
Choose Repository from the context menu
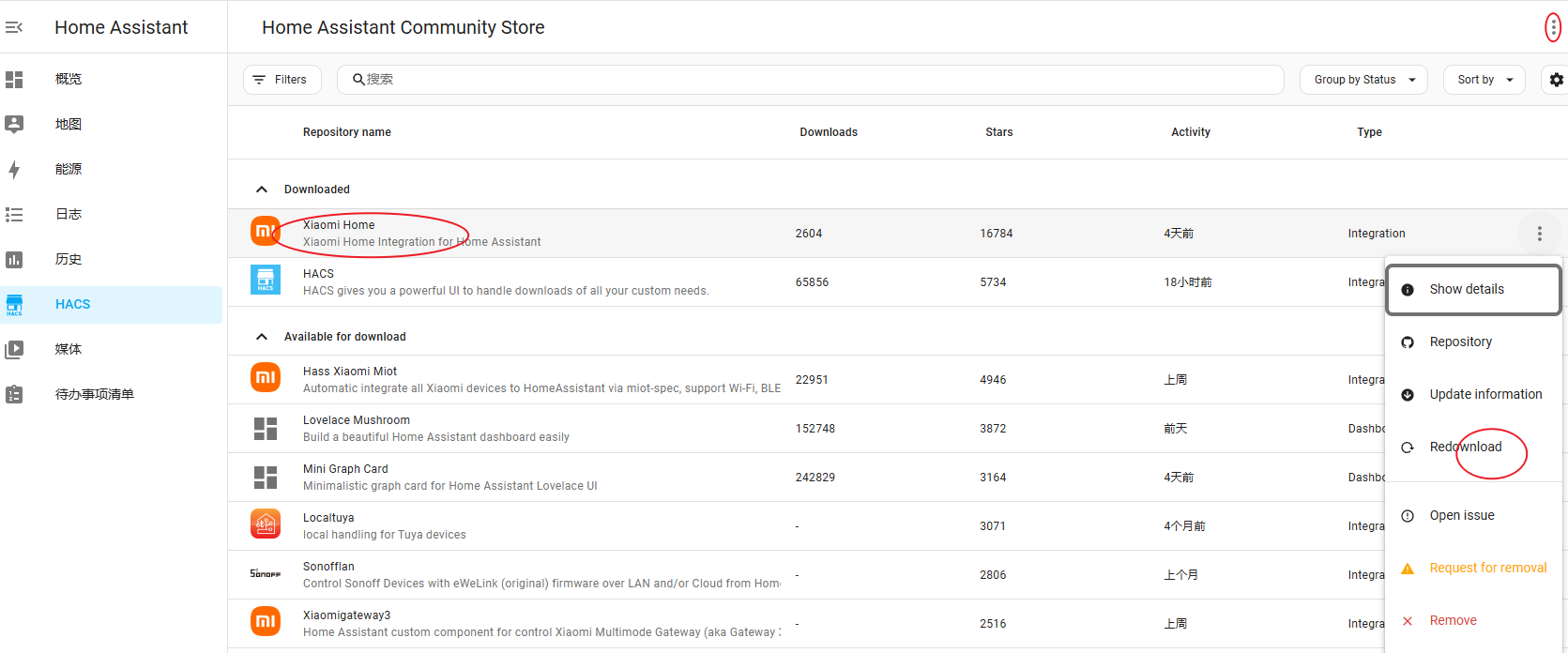pos(1473,342)
